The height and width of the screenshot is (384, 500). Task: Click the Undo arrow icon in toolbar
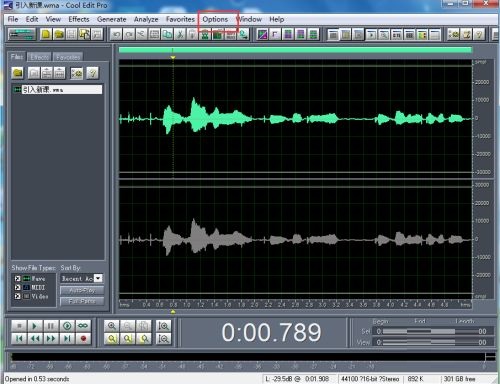116,34
